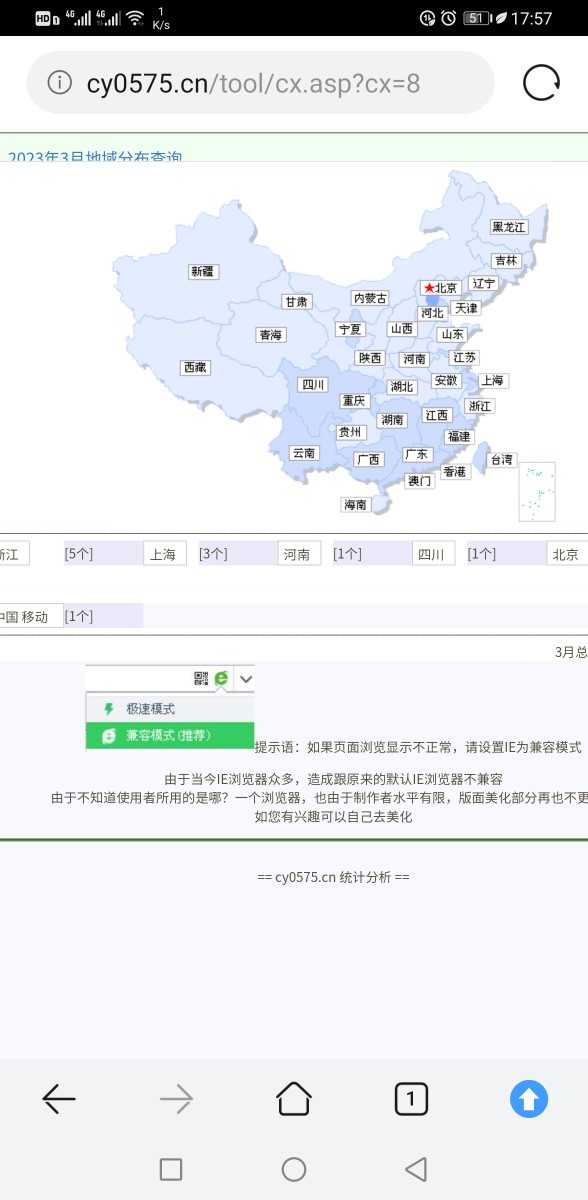Select 海南 label on the map
Screen dimensions: 588x1200
click(356, 505)
